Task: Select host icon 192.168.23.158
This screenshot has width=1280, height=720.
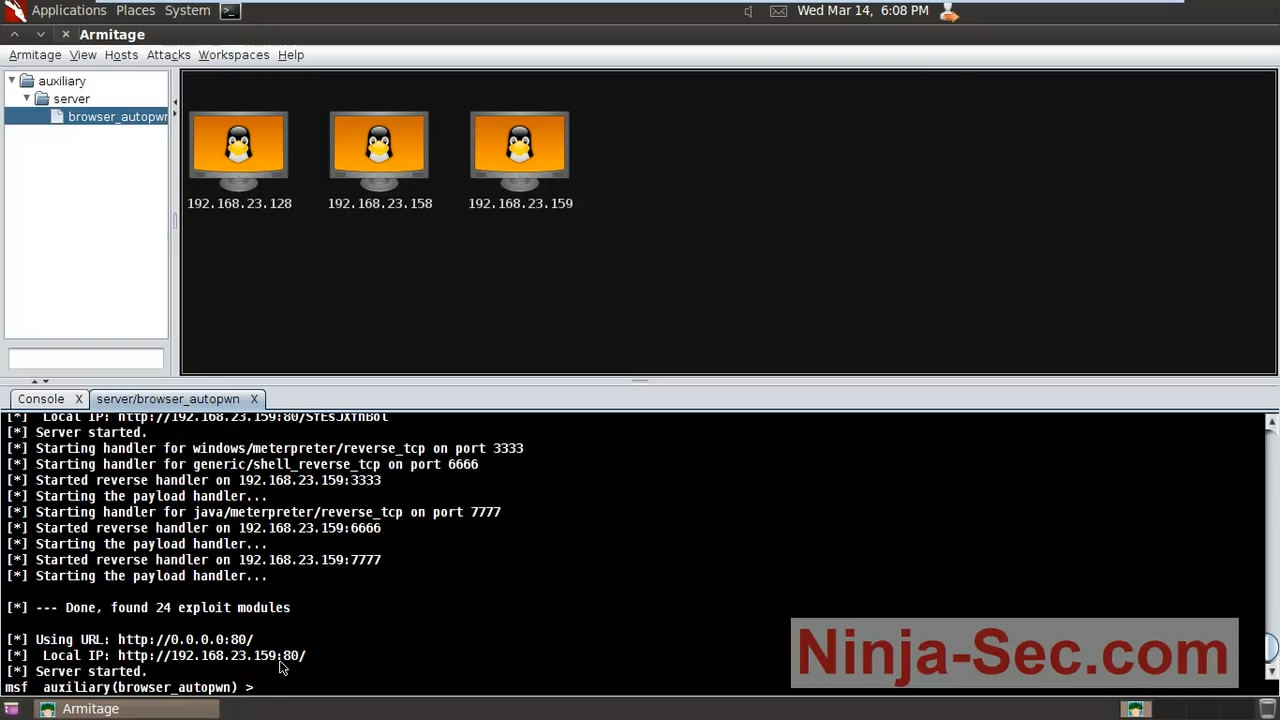Action: [x=379, y=151]
